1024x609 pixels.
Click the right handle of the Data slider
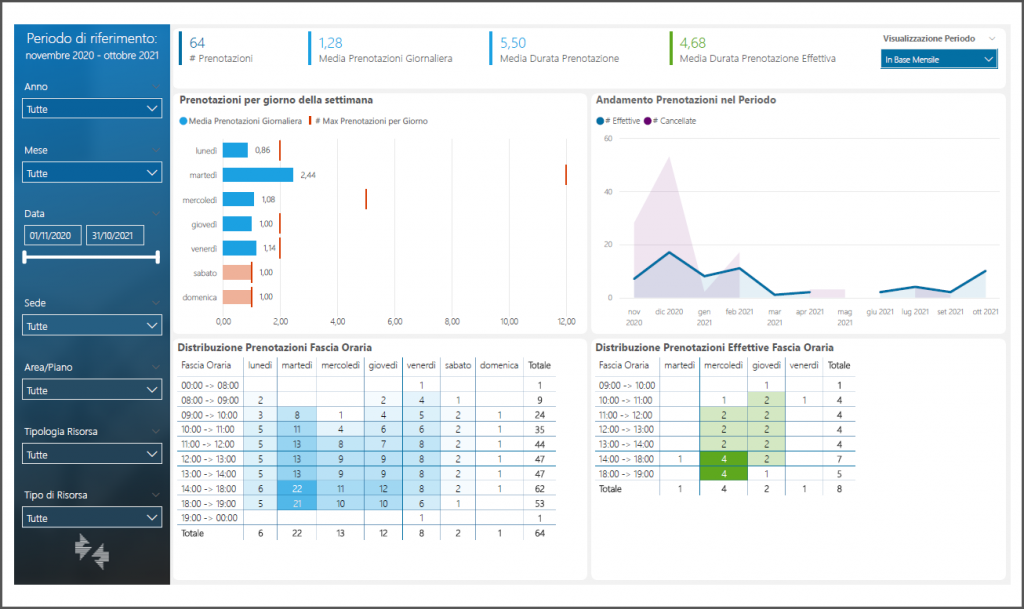coord(157,258)
